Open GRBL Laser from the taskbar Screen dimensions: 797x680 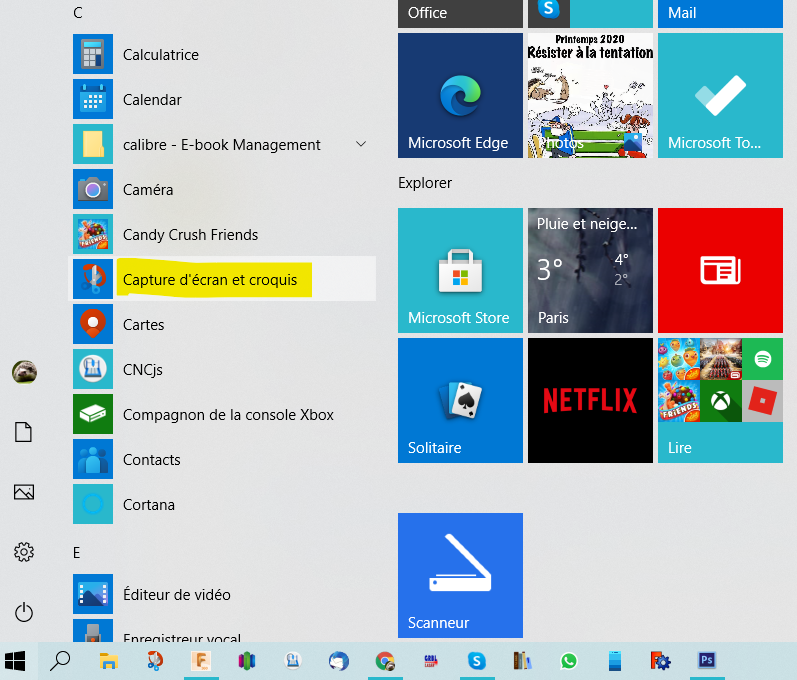tap(431, 661)
